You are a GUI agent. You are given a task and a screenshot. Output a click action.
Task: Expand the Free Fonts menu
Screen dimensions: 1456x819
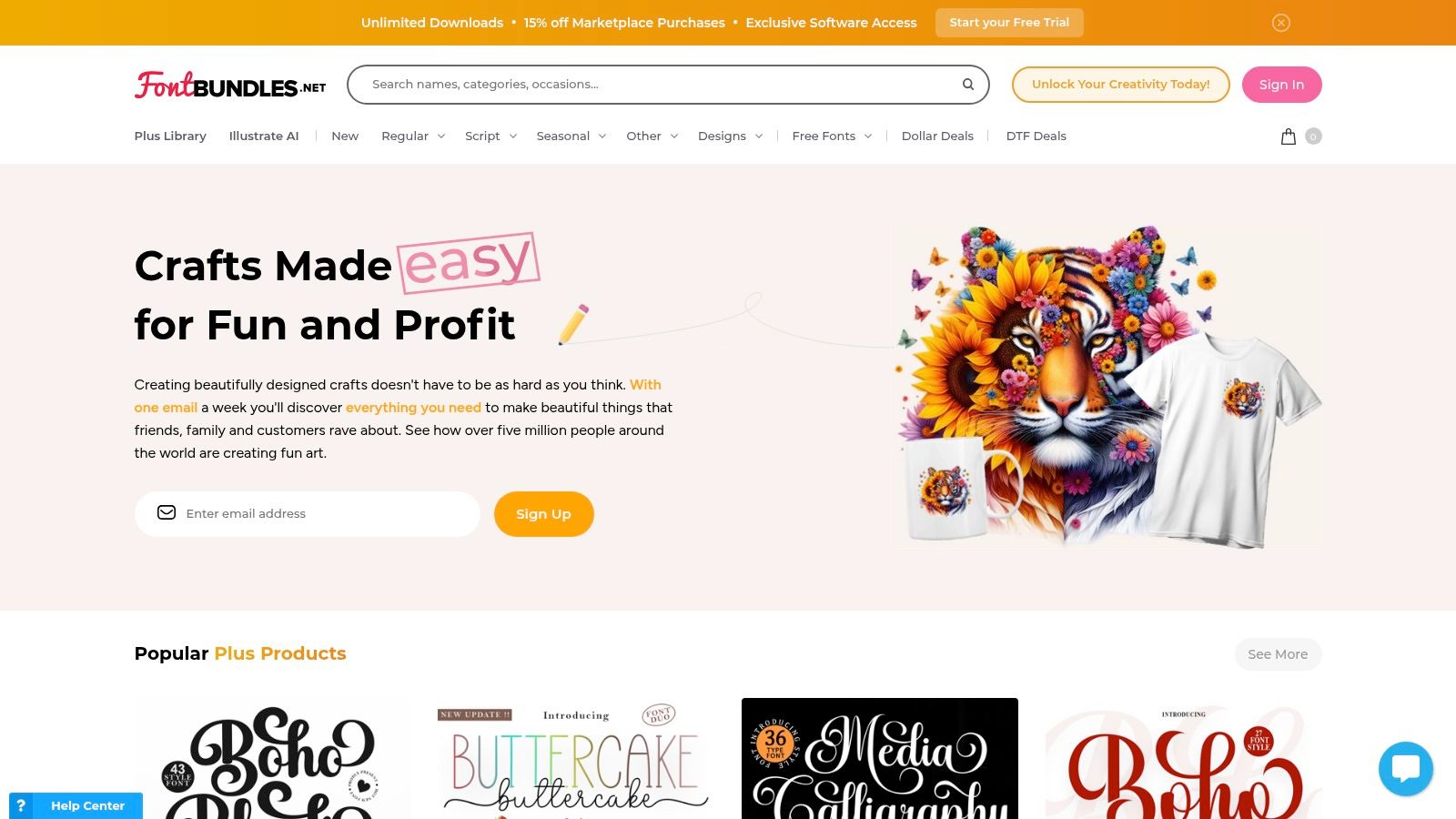pos(832,136)
